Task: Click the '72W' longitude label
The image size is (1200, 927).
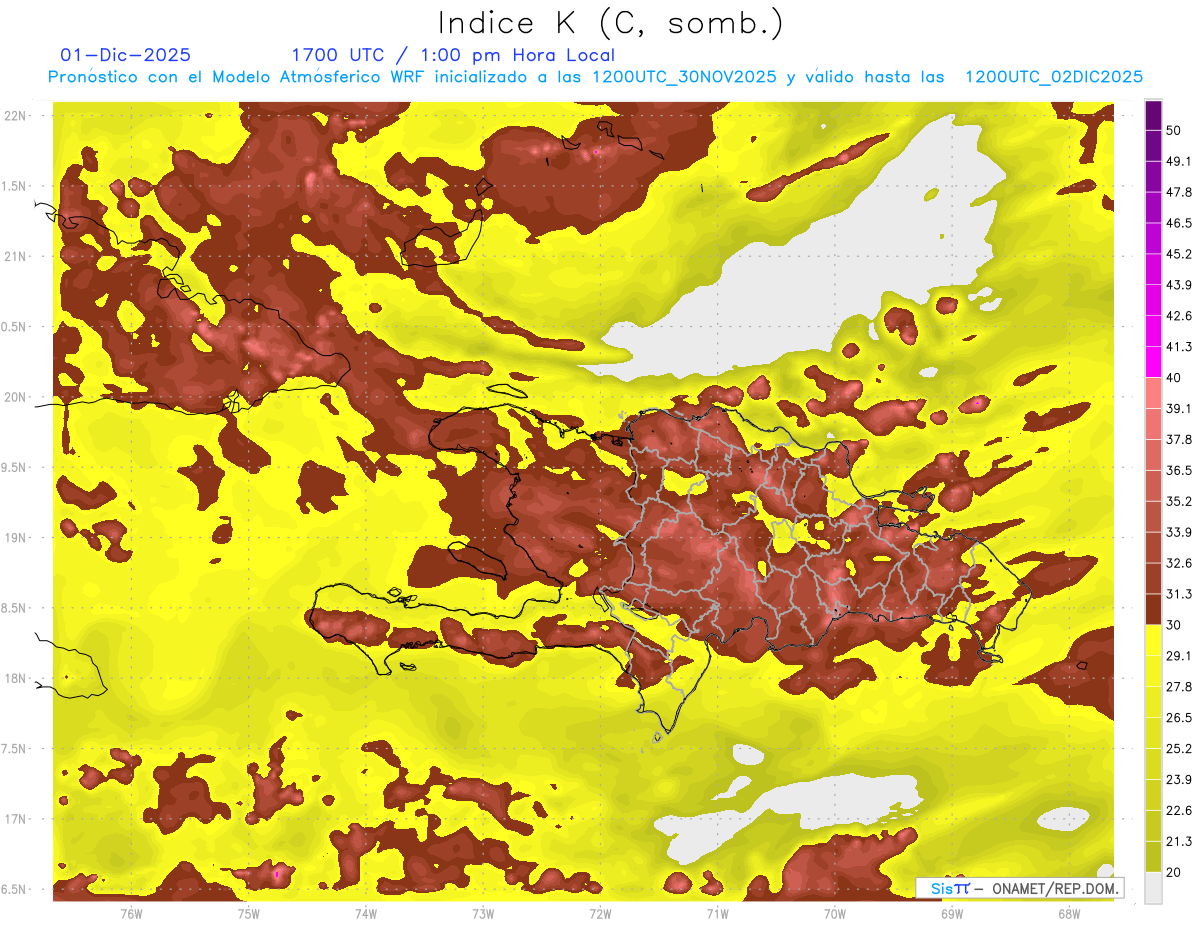Action: [x=600, y=913]
